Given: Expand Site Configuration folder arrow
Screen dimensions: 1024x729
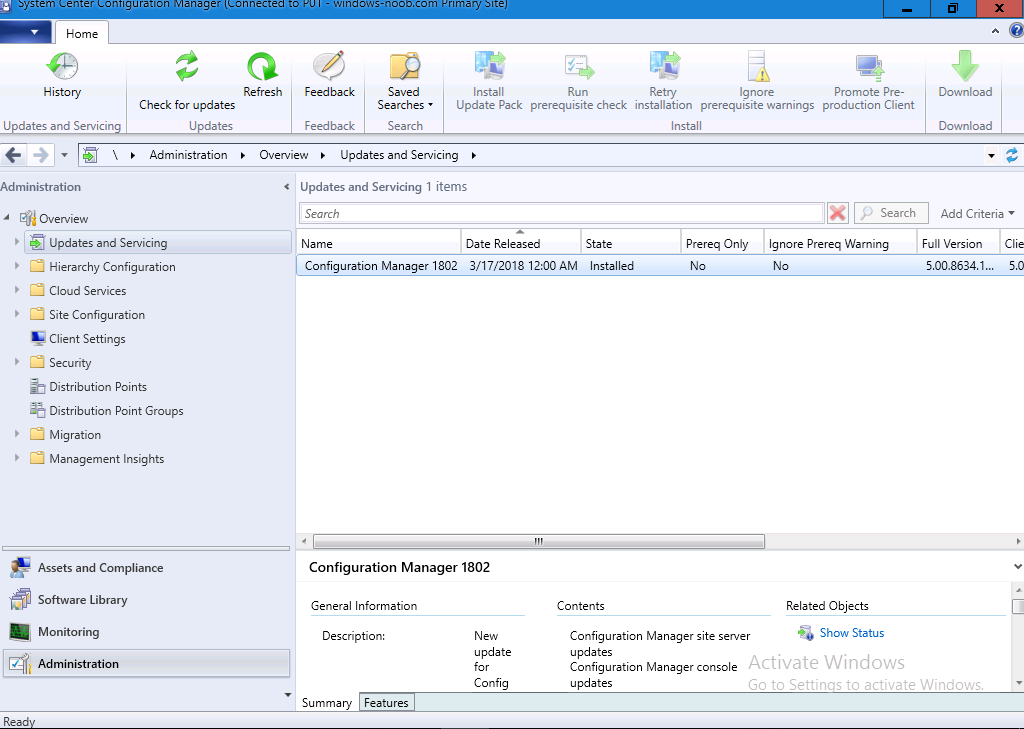Looking at the screenshot, I should 17,314.
